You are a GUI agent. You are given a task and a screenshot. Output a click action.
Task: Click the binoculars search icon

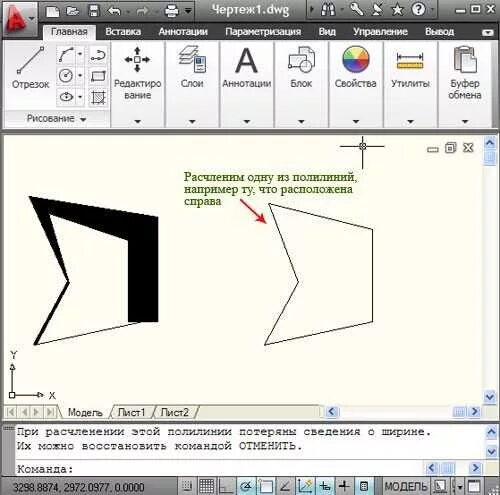click(328, 10)
